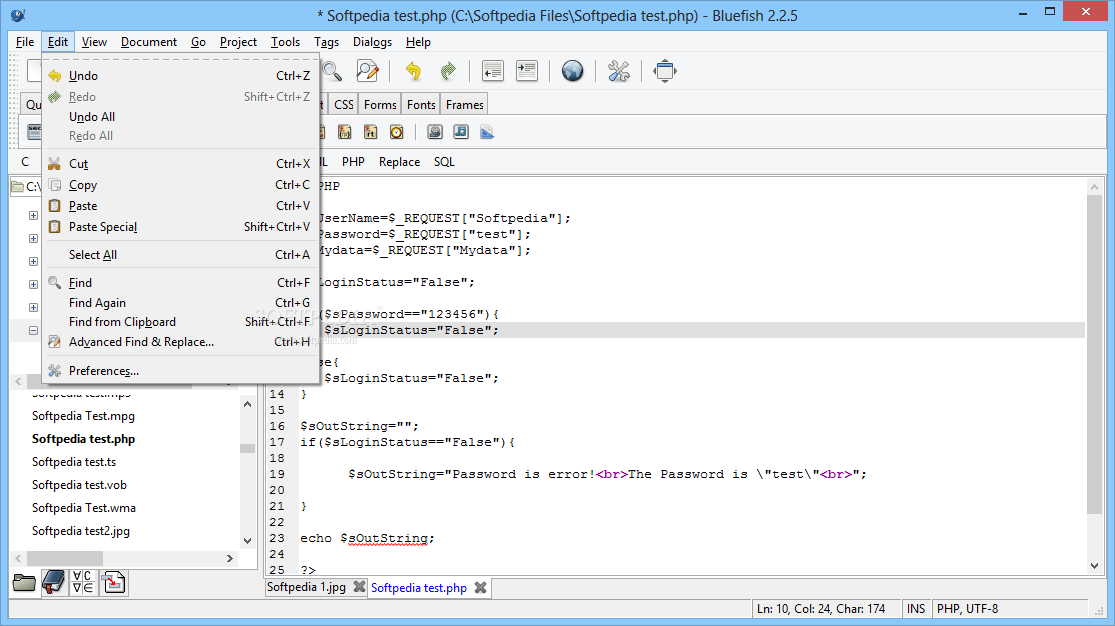Click the video embed icon in HTML toolbar
This screenshot has height=626, width=1115.
coord(434,132)
